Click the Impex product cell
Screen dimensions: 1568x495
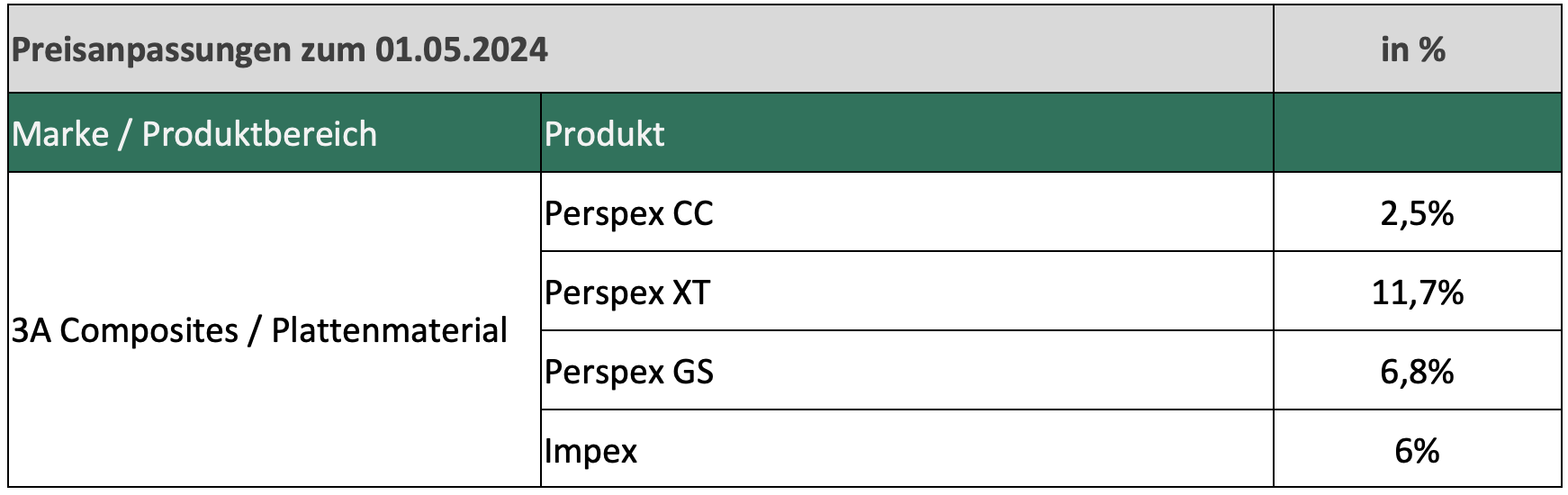click(x=590, y=450)
